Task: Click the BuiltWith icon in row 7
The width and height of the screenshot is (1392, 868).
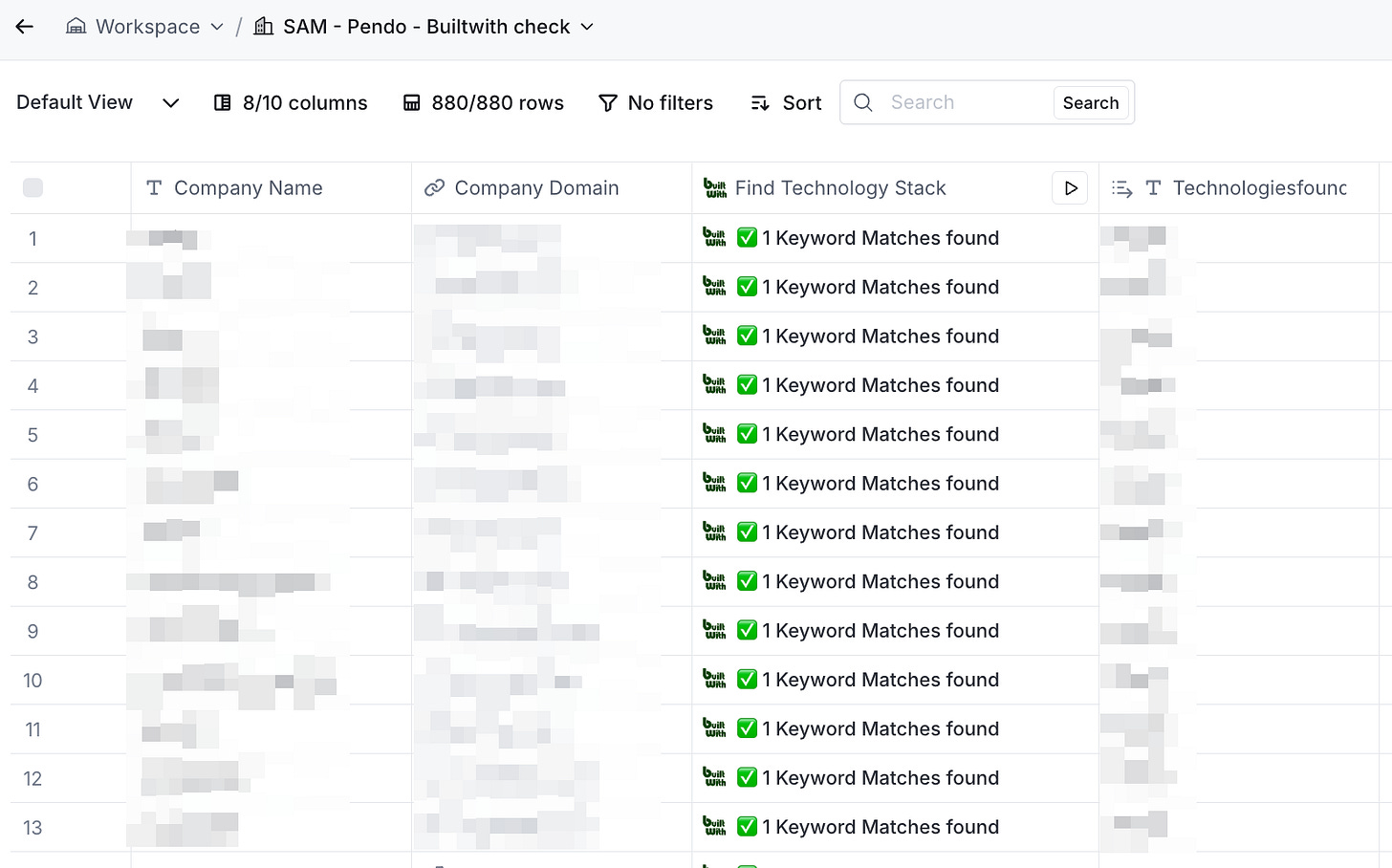Action: (x=715, y=532)
